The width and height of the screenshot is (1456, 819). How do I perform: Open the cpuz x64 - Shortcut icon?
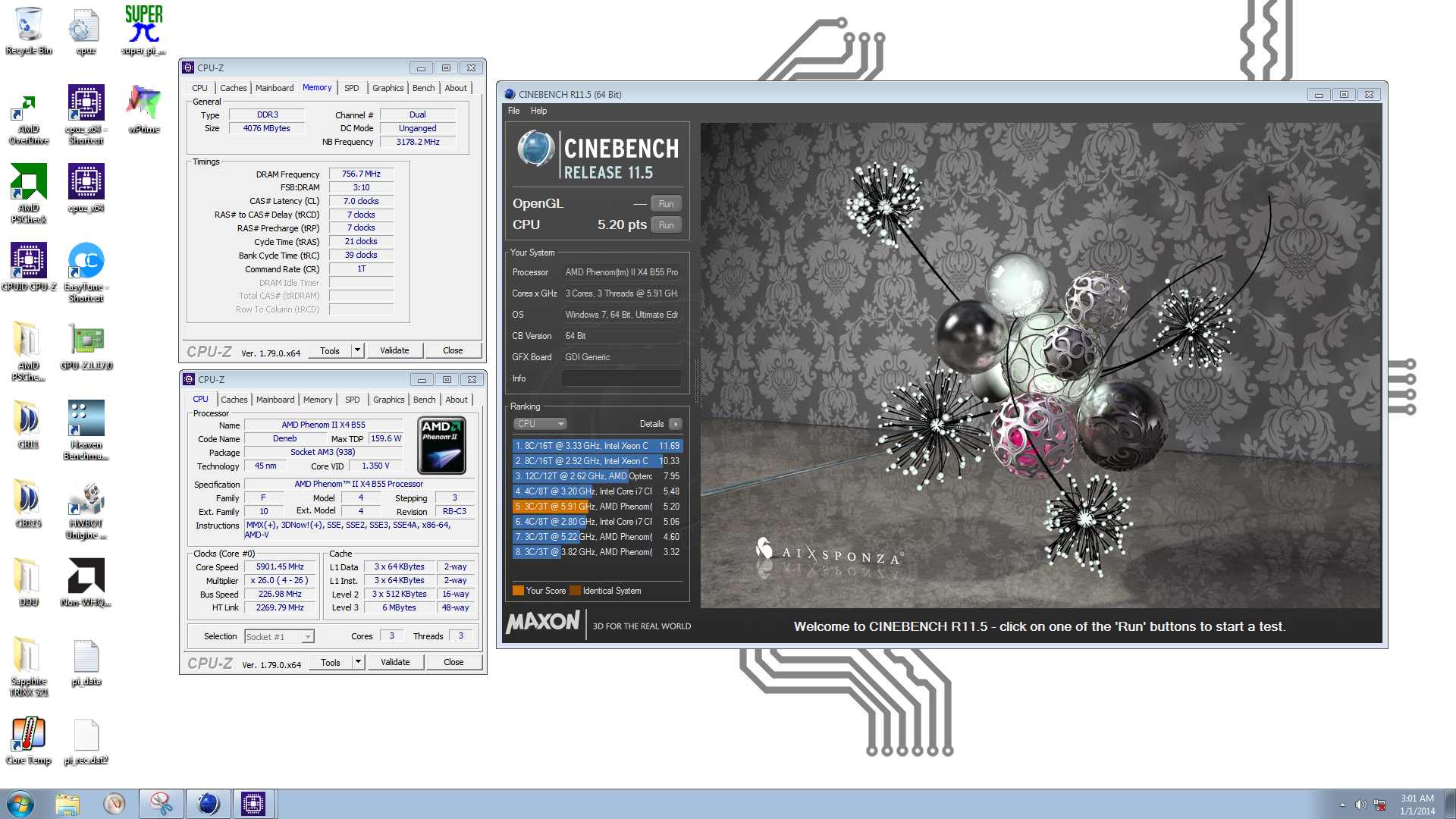coord(86,114)
